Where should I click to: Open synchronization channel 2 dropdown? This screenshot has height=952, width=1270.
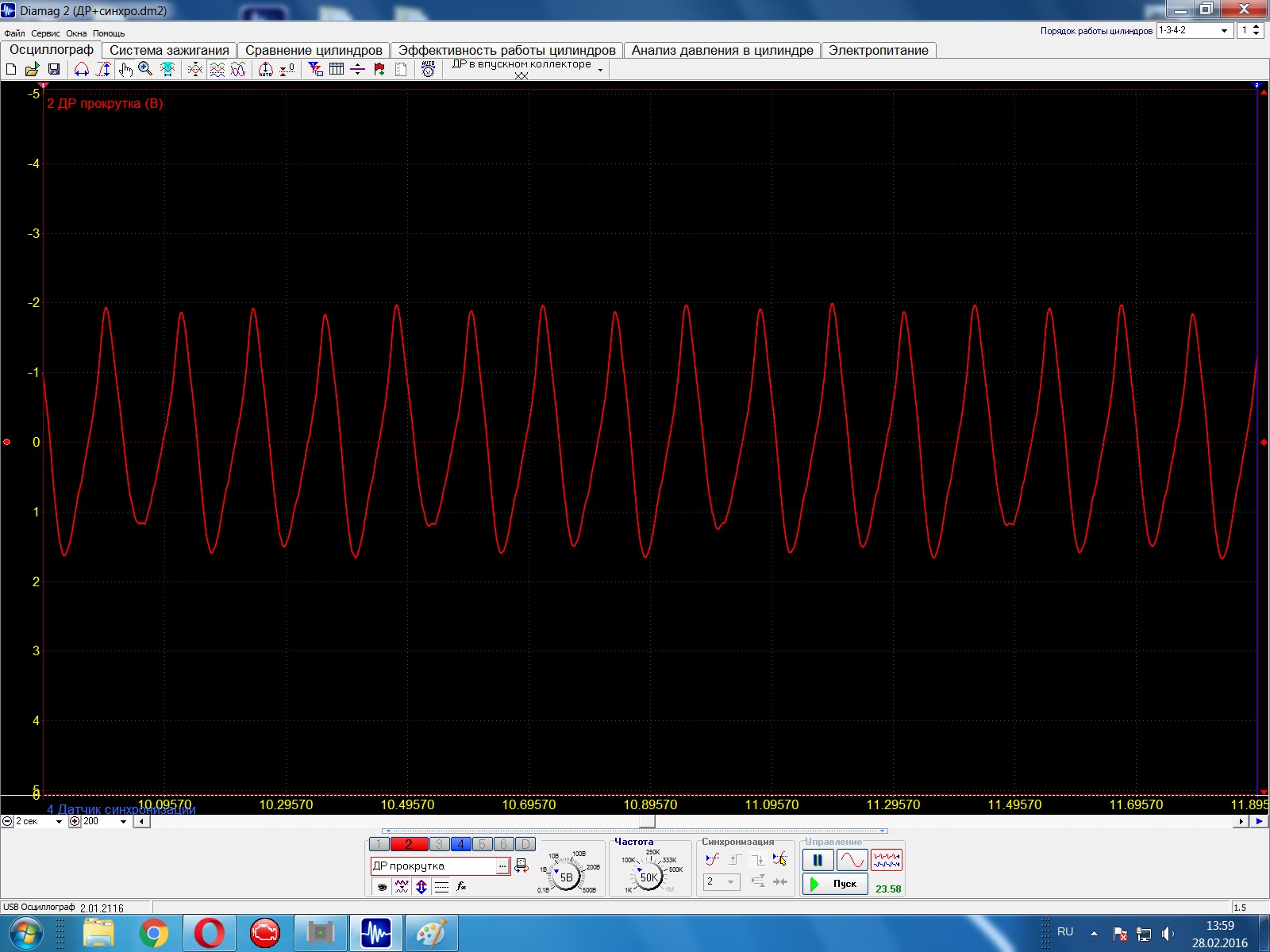[722, 881]
